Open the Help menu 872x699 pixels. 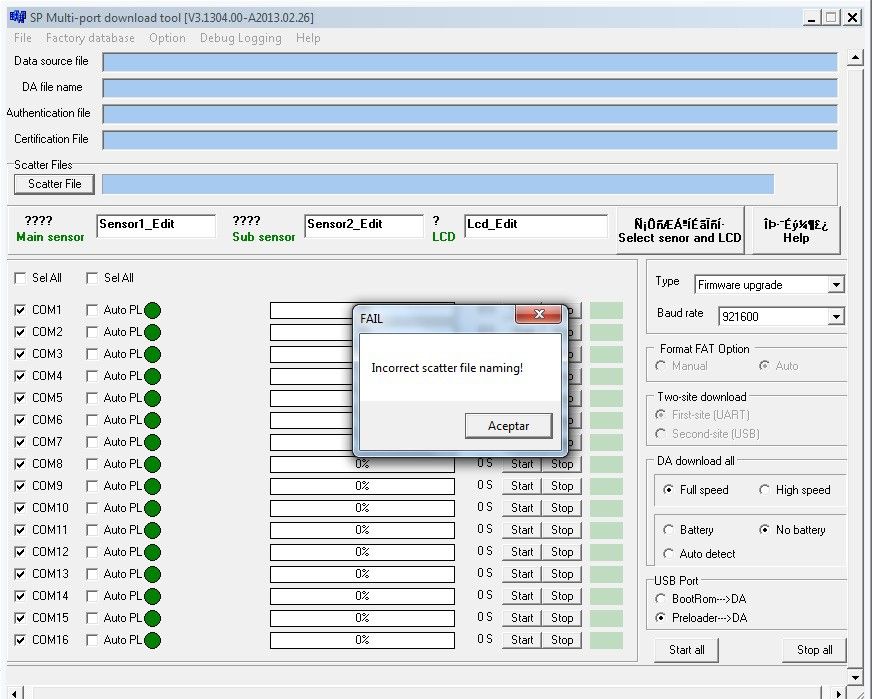coord(308,38)
